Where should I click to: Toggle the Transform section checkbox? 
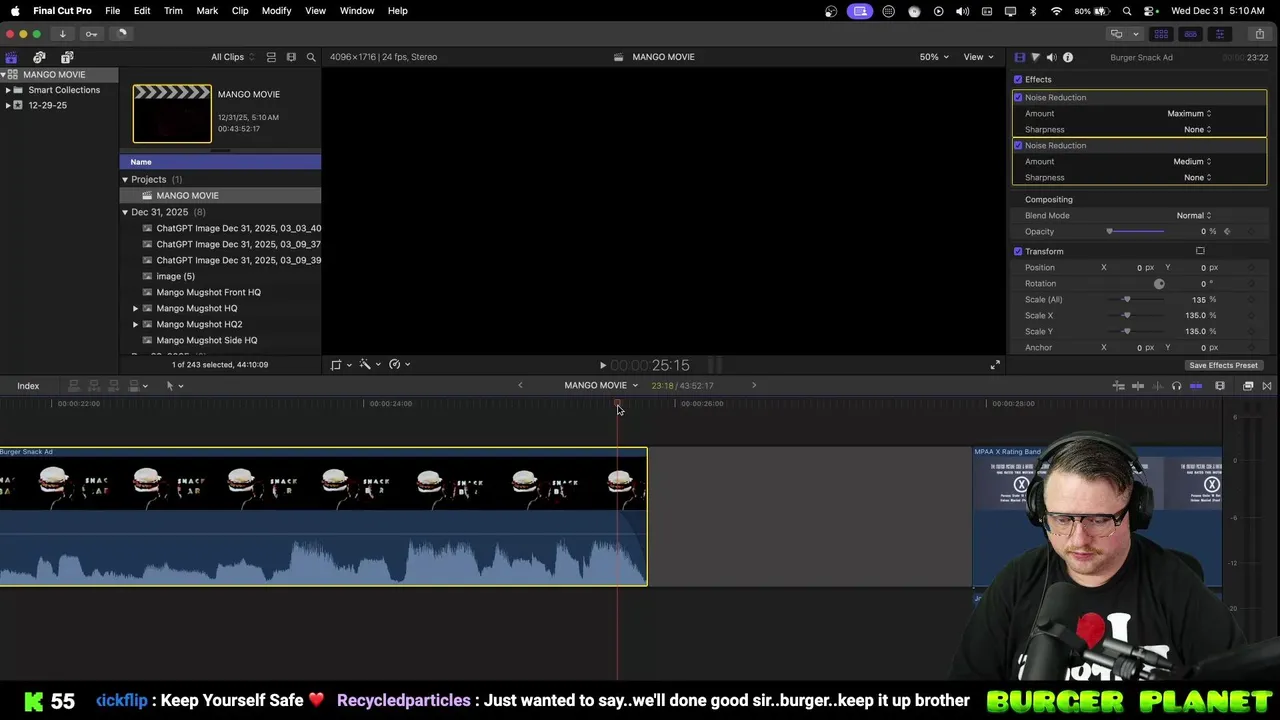pos(1018,251)
